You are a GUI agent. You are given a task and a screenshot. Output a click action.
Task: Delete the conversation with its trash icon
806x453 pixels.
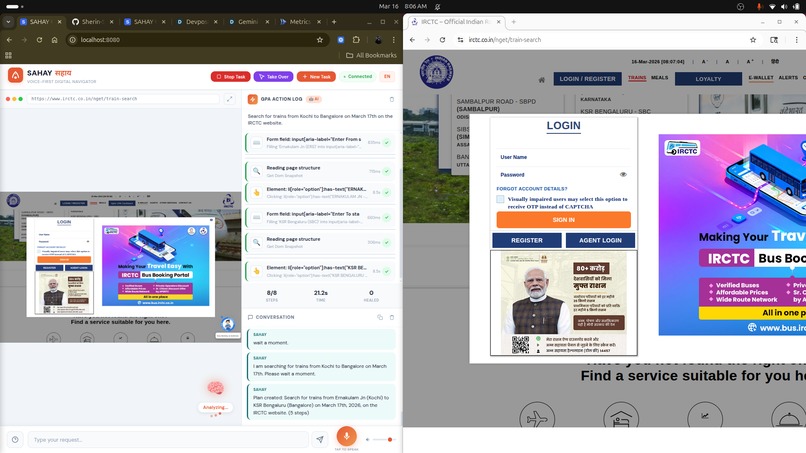pyautogui.click(x=392, y=317)
